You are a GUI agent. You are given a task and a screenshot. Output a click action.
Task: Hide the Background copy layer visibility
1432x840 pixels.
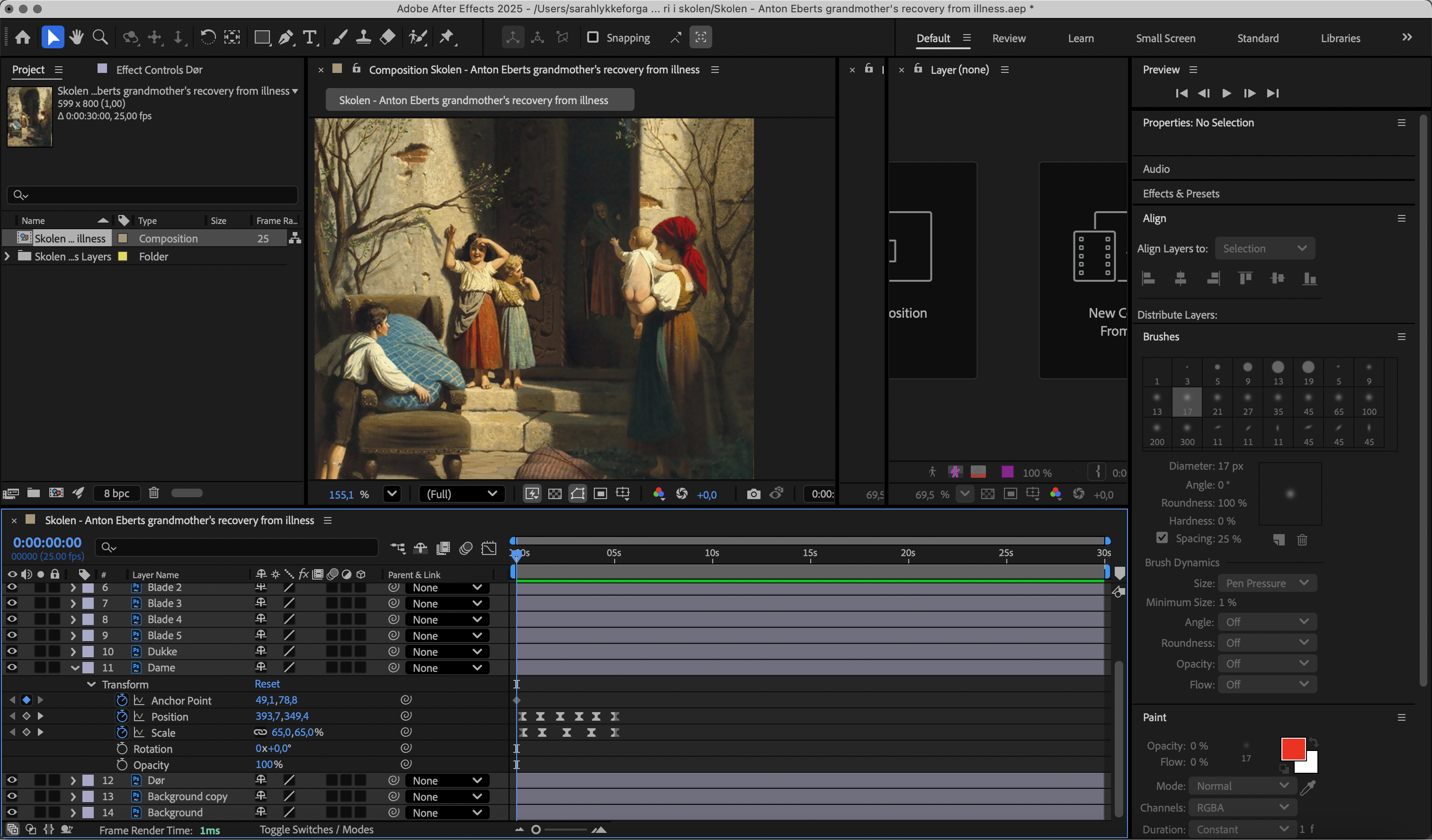[11, 796]
